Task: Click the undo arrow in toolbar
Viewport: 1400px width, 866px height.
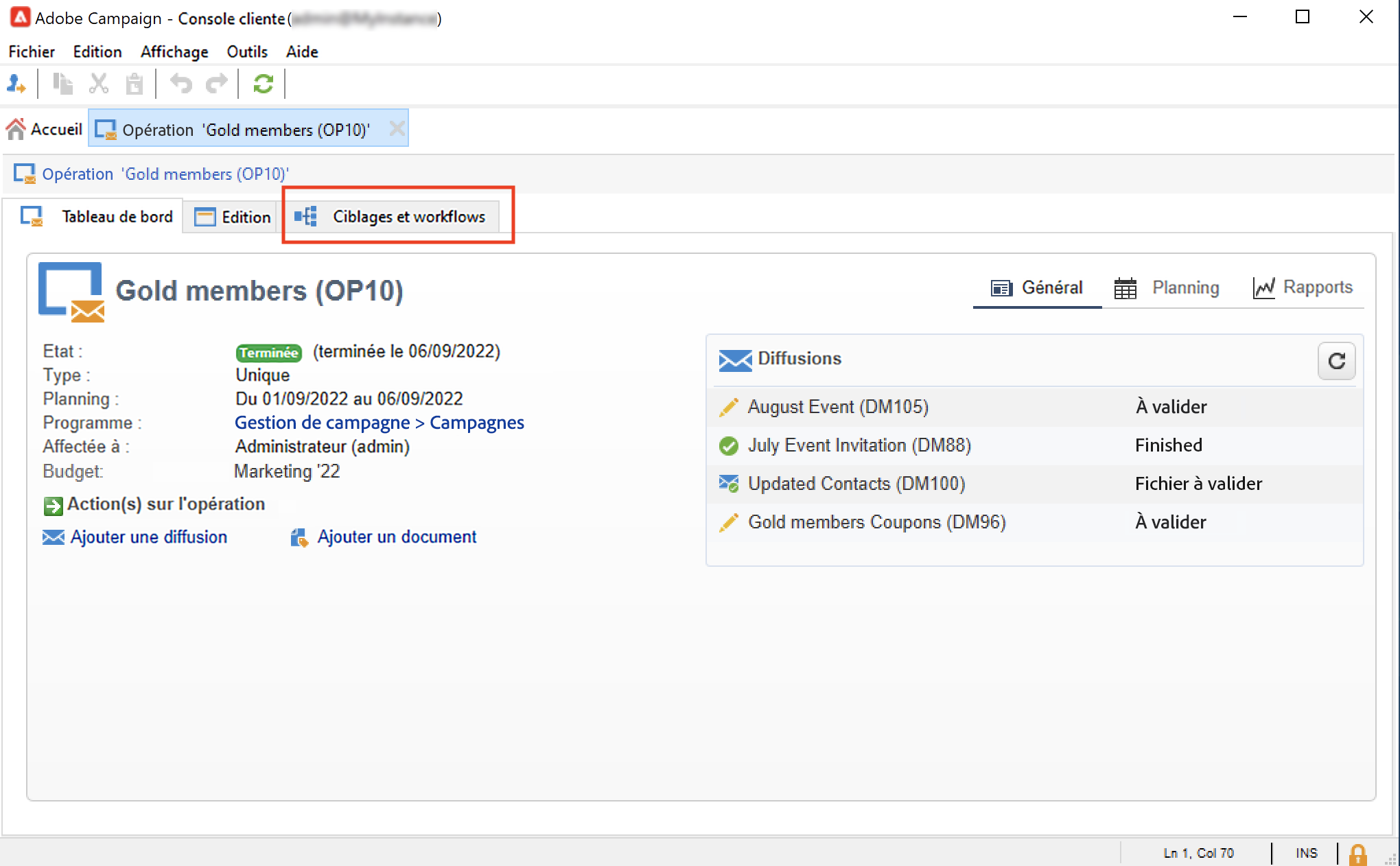Action: [x=181, y=84]
